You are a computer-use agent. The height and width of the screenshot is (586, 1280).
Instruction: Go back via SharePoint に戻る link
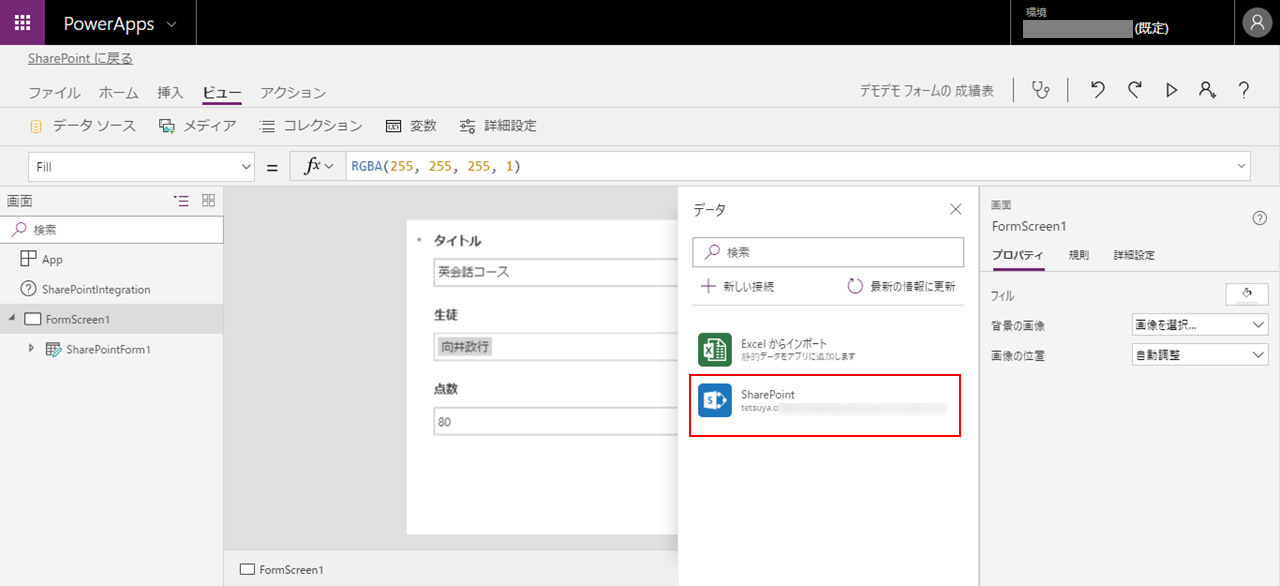[x=80, y=59]
